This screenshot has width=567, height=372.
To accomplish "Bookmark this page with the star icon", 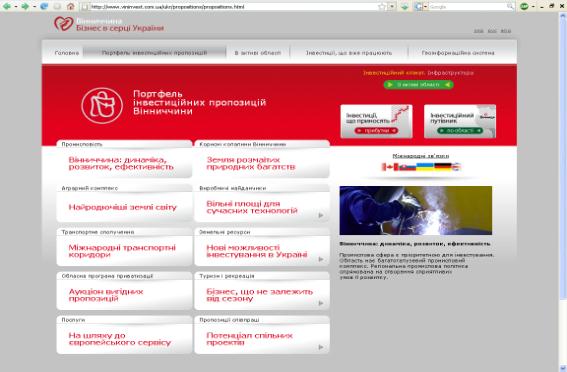I will [x=382, y=7].
